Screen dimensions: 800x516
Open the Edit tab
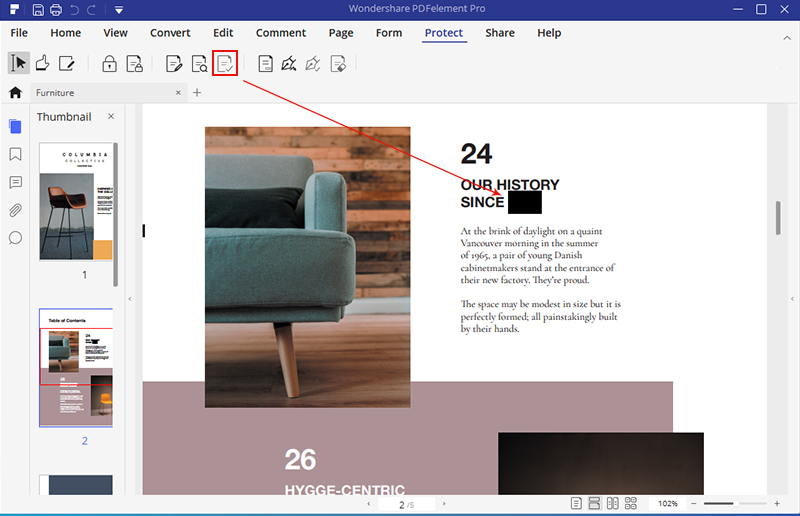(x=223, y=33)
